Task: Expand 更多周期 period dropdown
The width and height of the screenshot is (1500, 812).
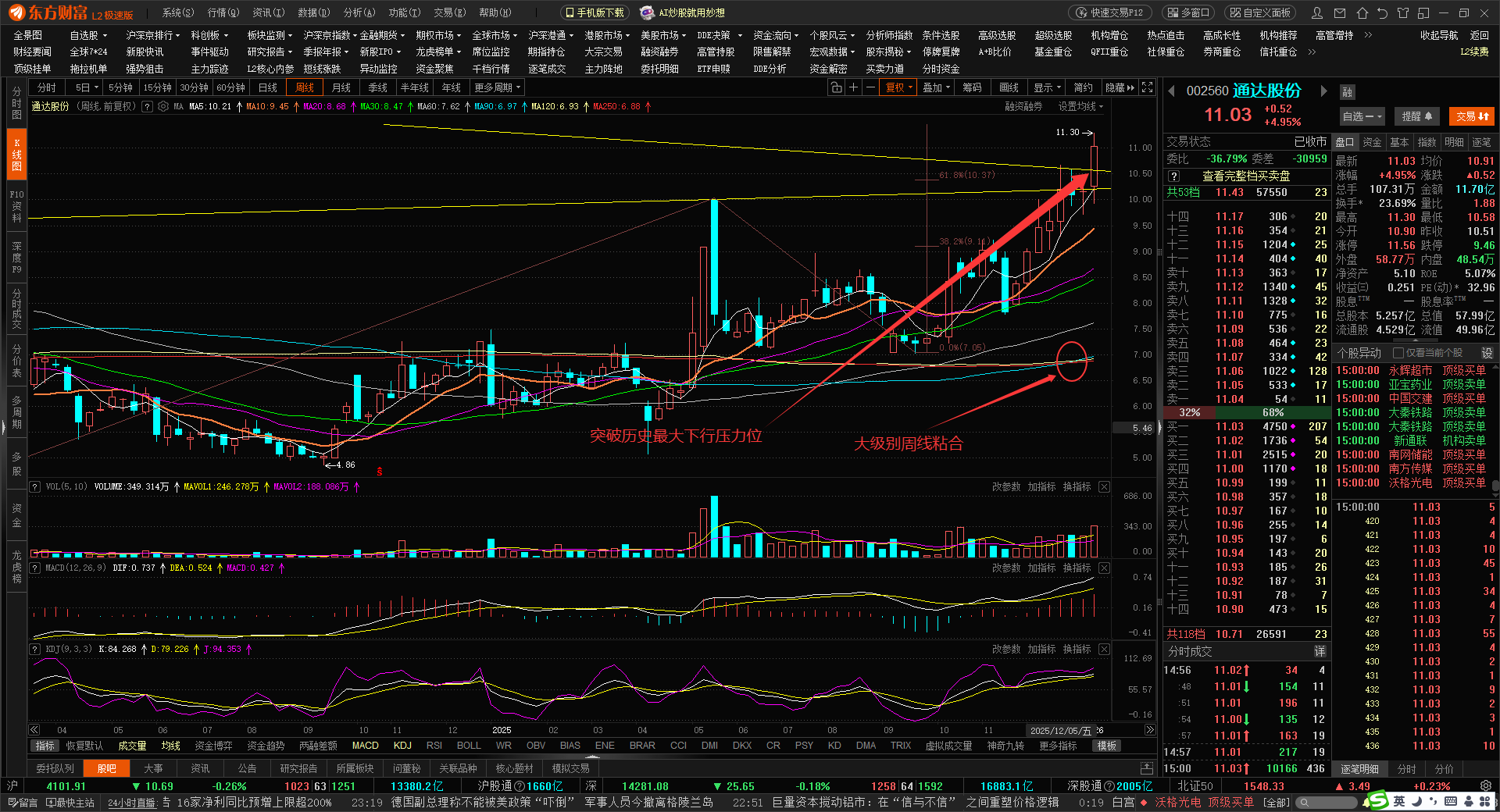Action: [x=497, y=87]
